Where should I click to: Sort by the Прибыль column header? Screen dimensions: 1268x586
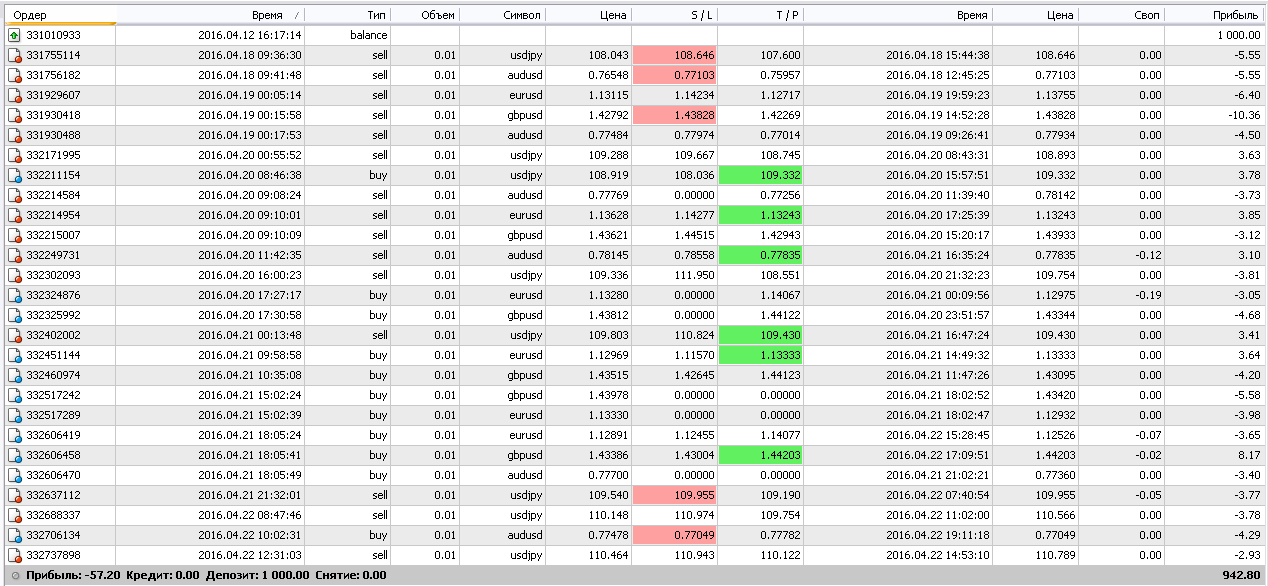(1216, 15)
